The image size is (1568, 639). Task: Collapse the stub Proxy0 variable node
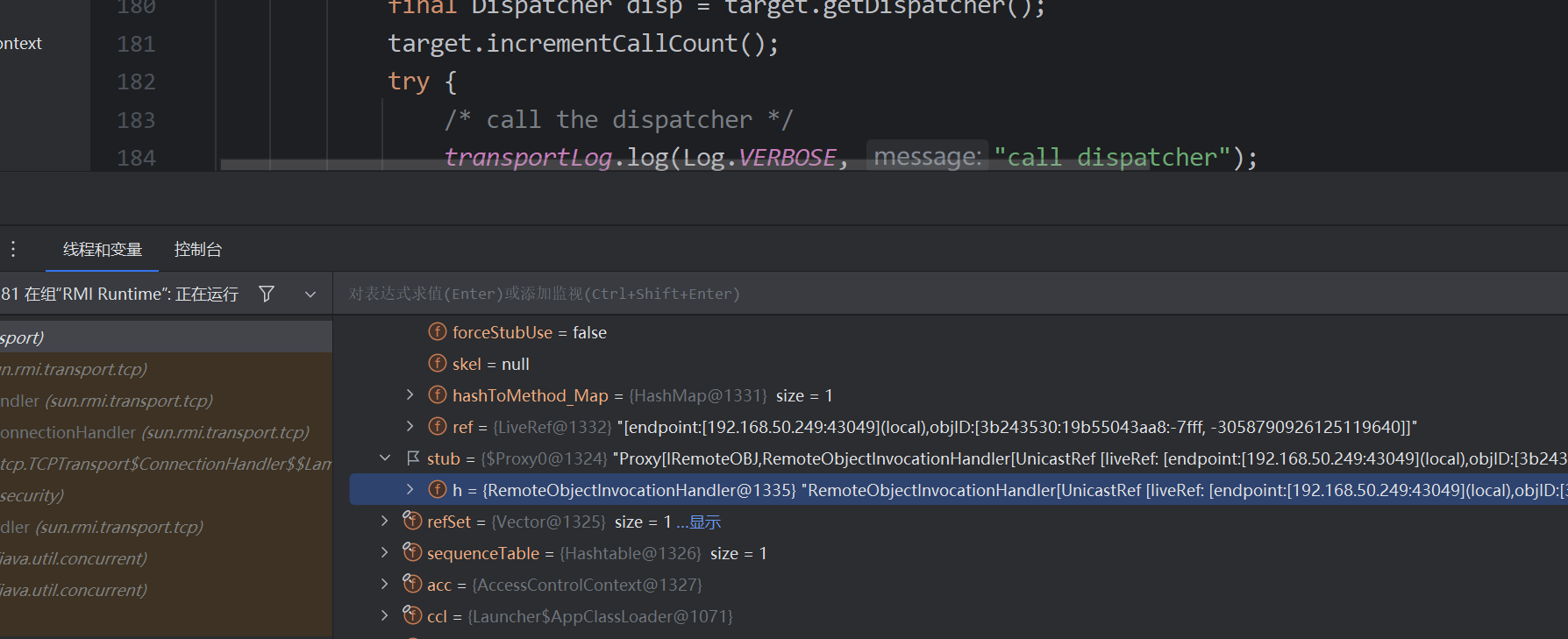385,458
